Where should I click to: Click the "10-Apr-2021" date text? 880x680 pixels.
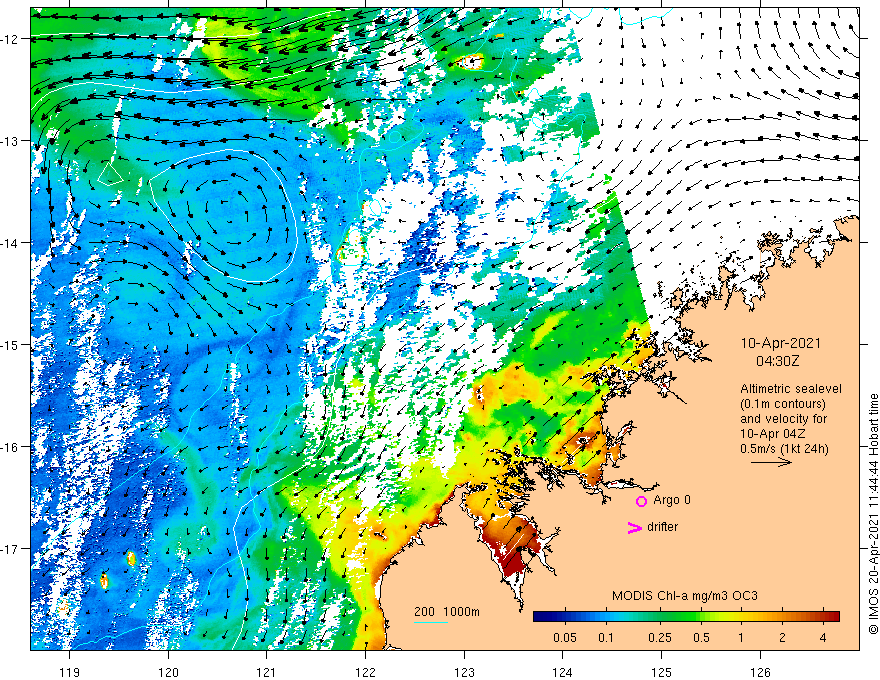pyautogui.click(x=781, y=343)
